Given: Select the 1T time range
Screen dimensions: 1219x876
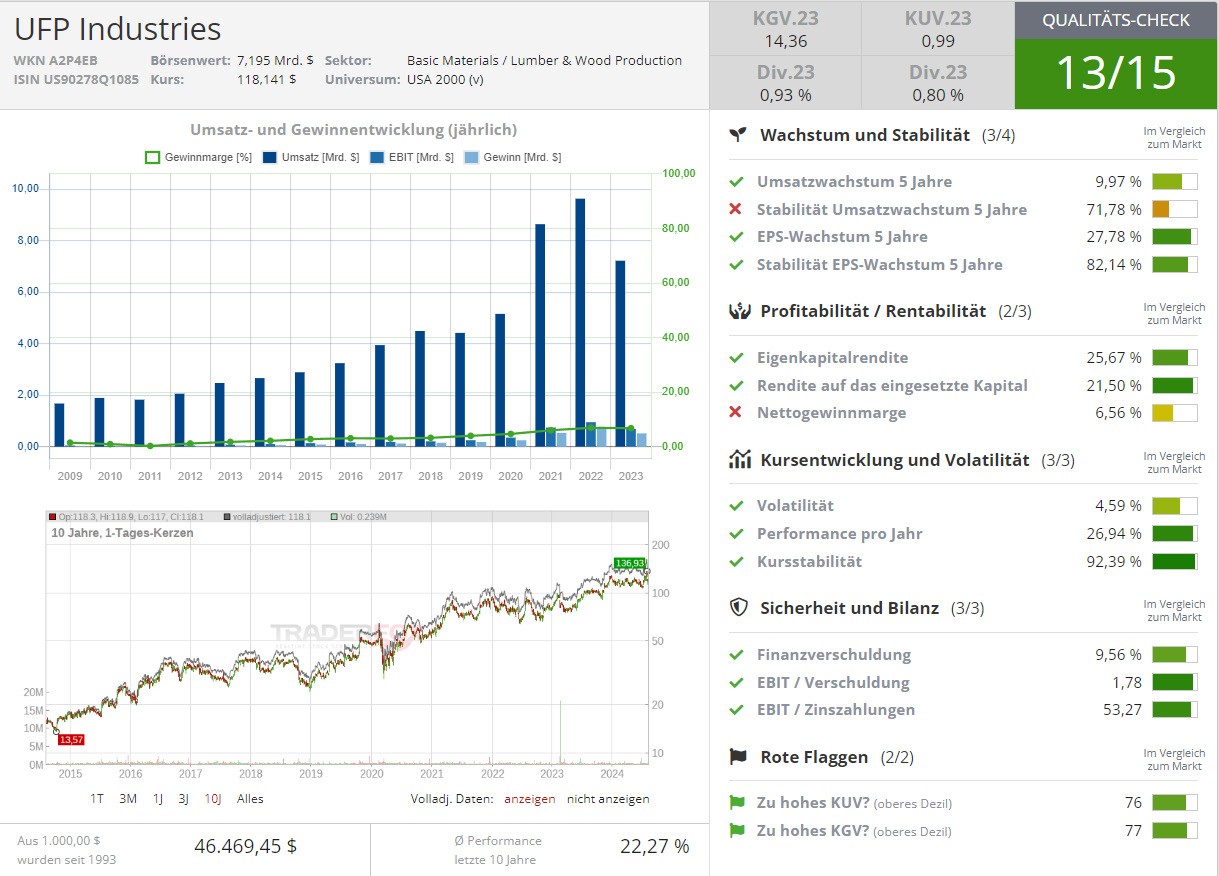Looking at the screenshot, I should [97, 799].
